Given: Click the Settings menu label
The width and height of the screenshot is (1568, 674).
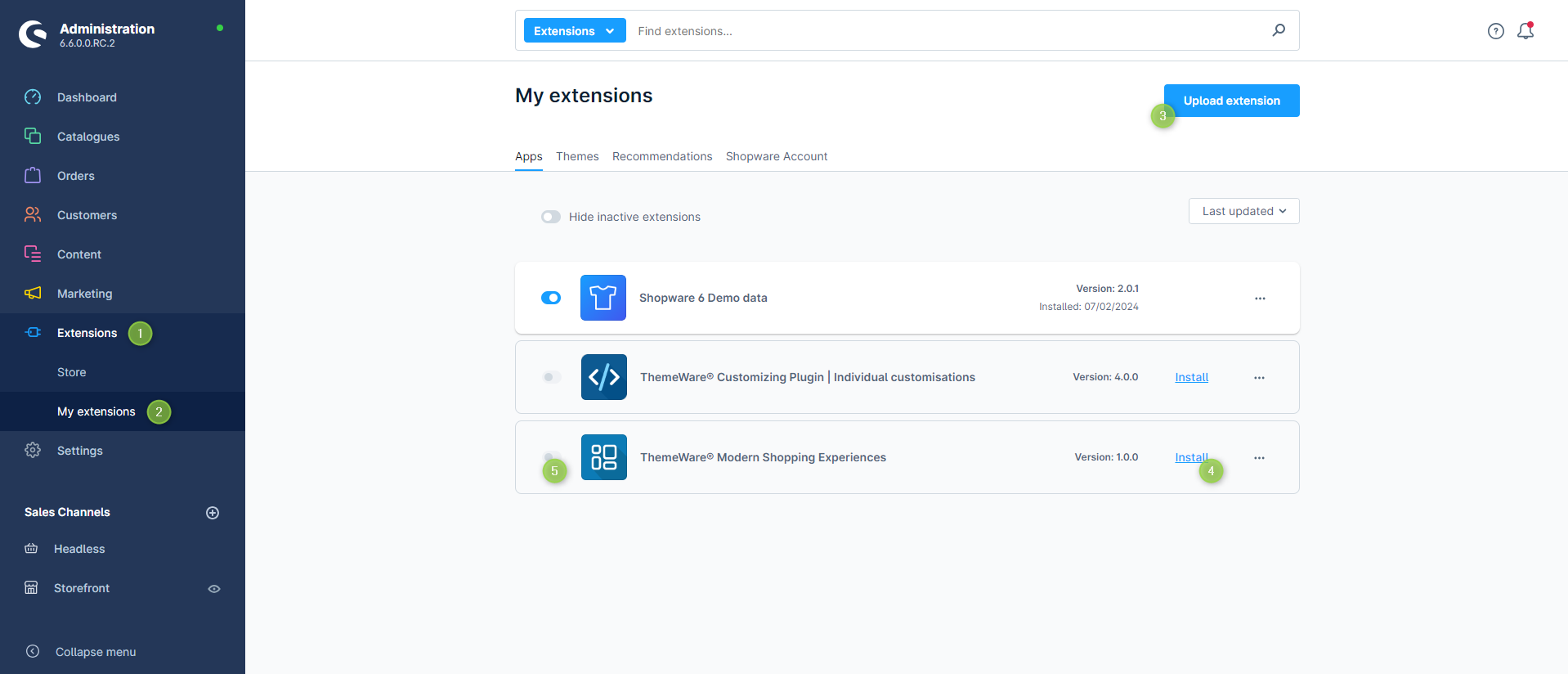Looking at the screenshot, I should point(80,451).
